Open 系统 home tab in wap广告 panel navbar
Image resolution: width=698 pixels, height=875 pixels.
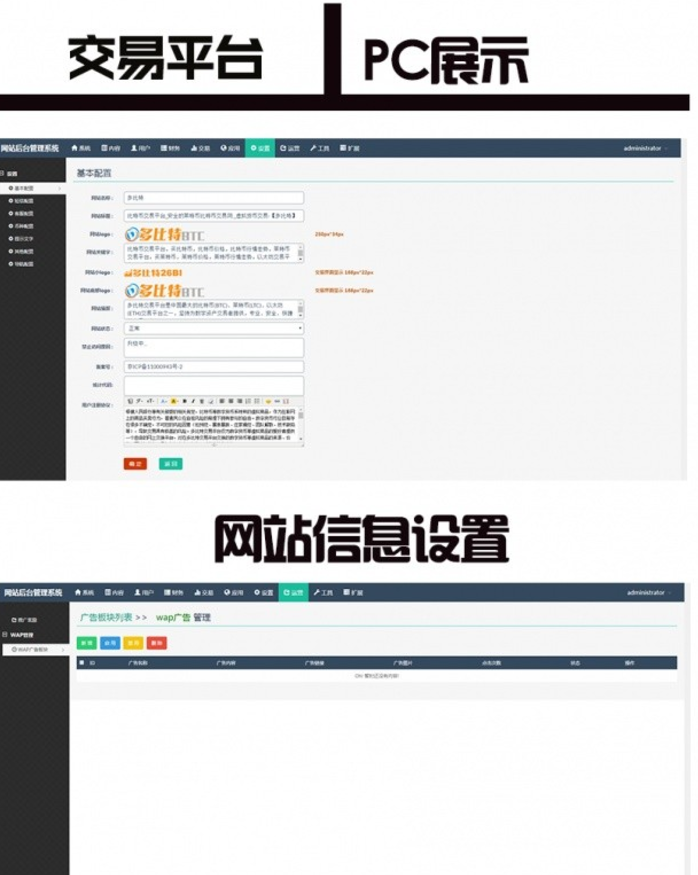85,592
